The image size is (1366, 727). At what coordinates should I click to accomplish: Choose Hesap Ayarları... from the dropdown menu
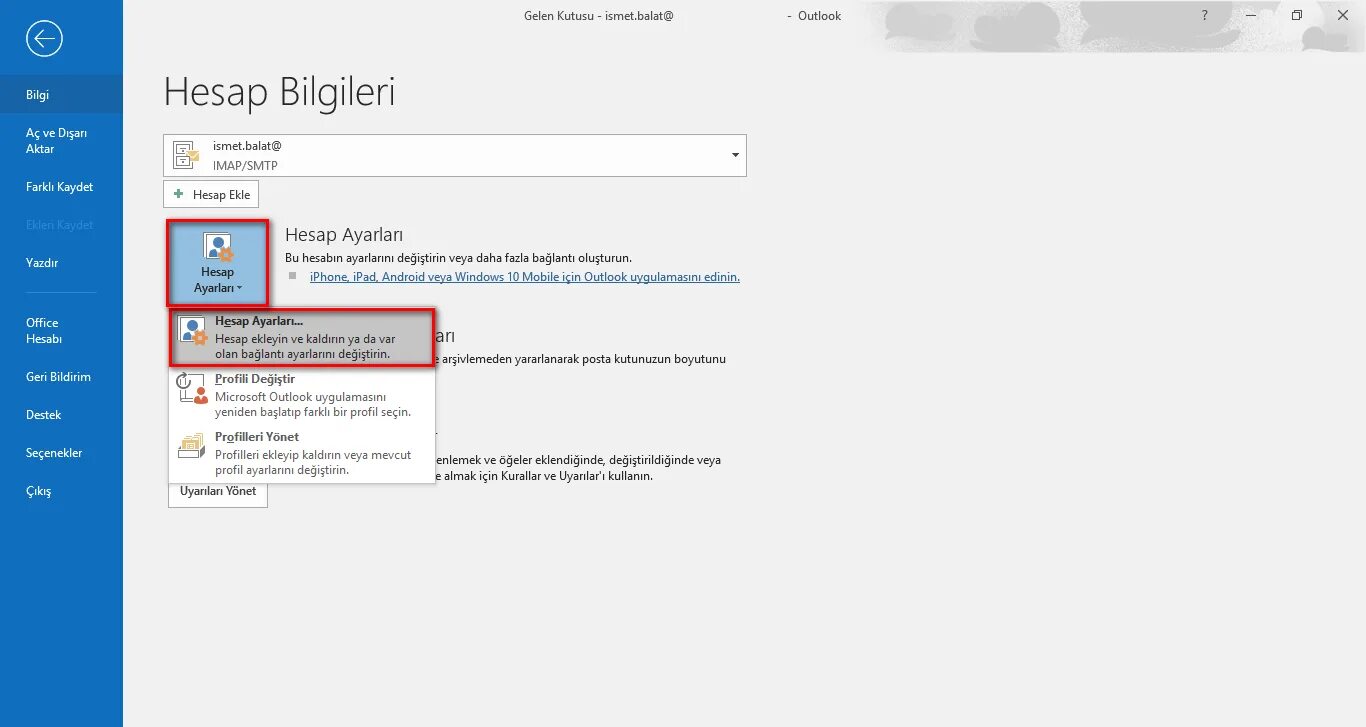point(302,338)
